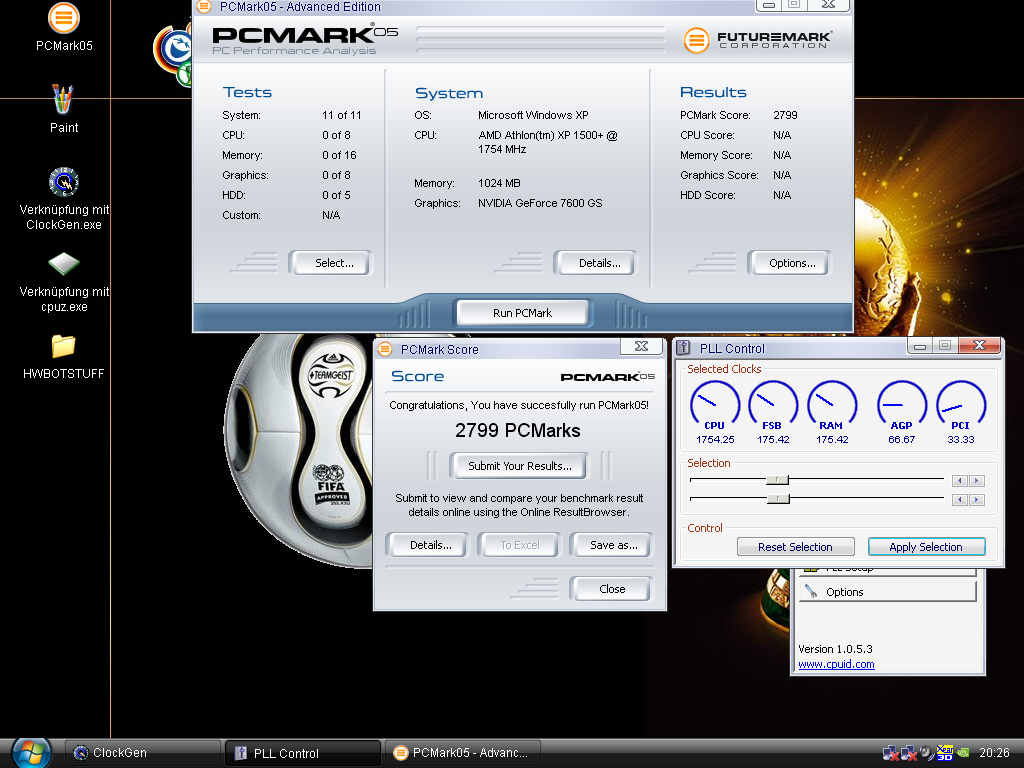Click the Microsoft Windows XP OS text
Viewport: 1024px width, 768px height.
click(x=533, y=115)
